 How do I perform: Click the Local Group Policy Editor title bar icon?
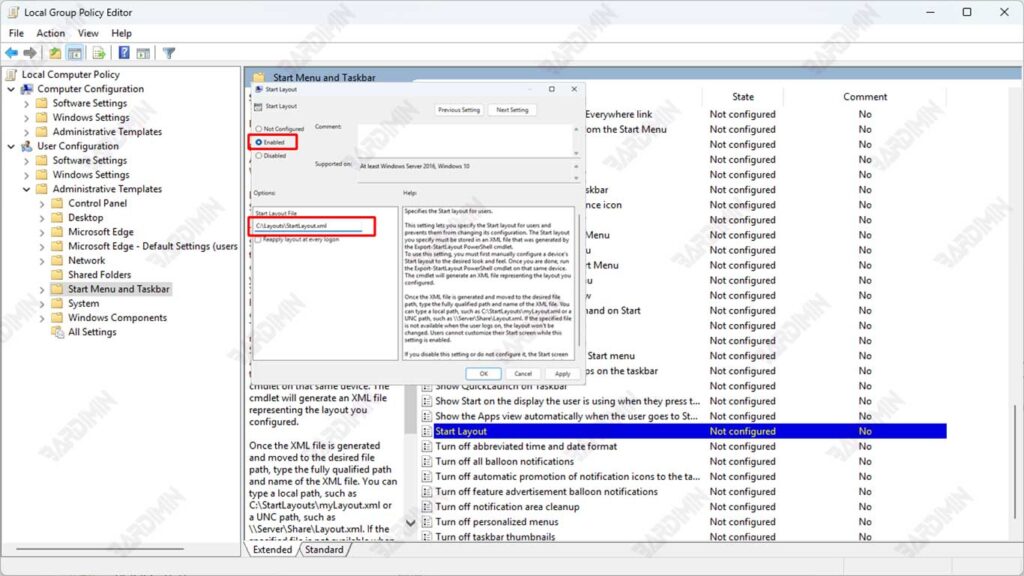click(x=13, y=12)
